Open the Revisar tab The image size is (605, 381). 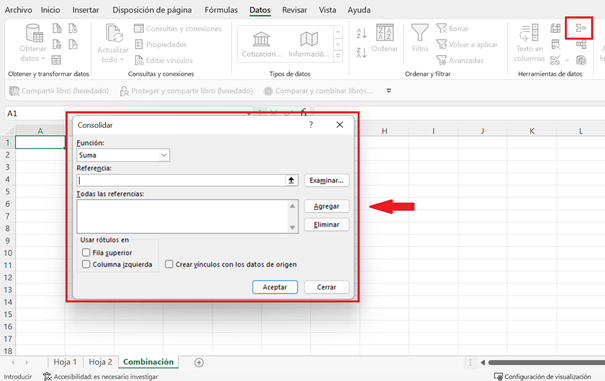pos(294,10)
